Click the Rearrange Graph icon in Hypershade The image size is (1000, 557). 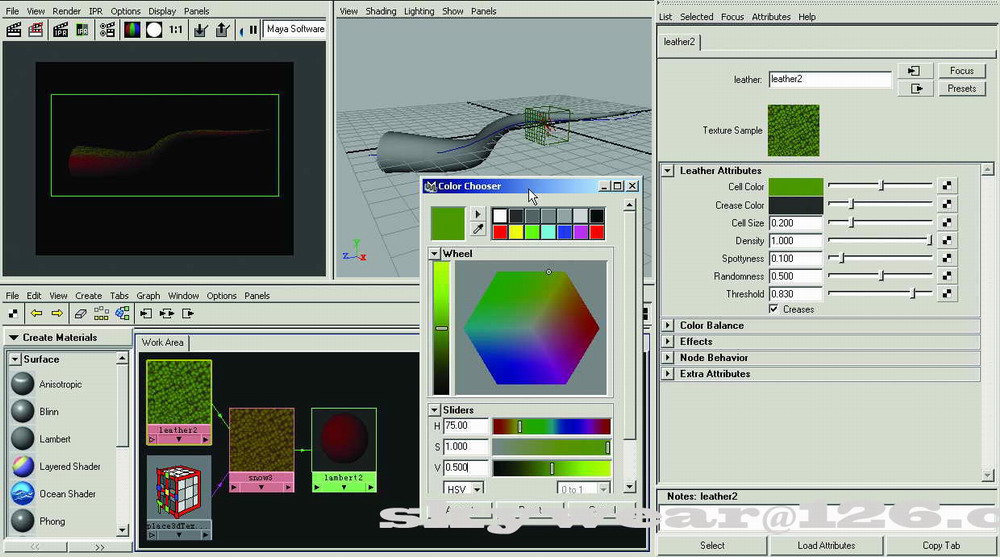(101, 313)
